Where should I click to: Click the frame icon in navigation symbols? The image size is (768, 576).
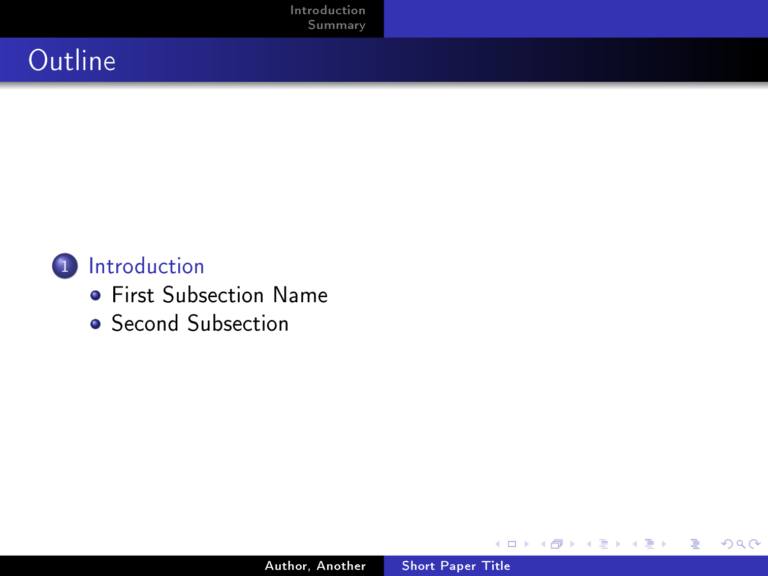556,544
